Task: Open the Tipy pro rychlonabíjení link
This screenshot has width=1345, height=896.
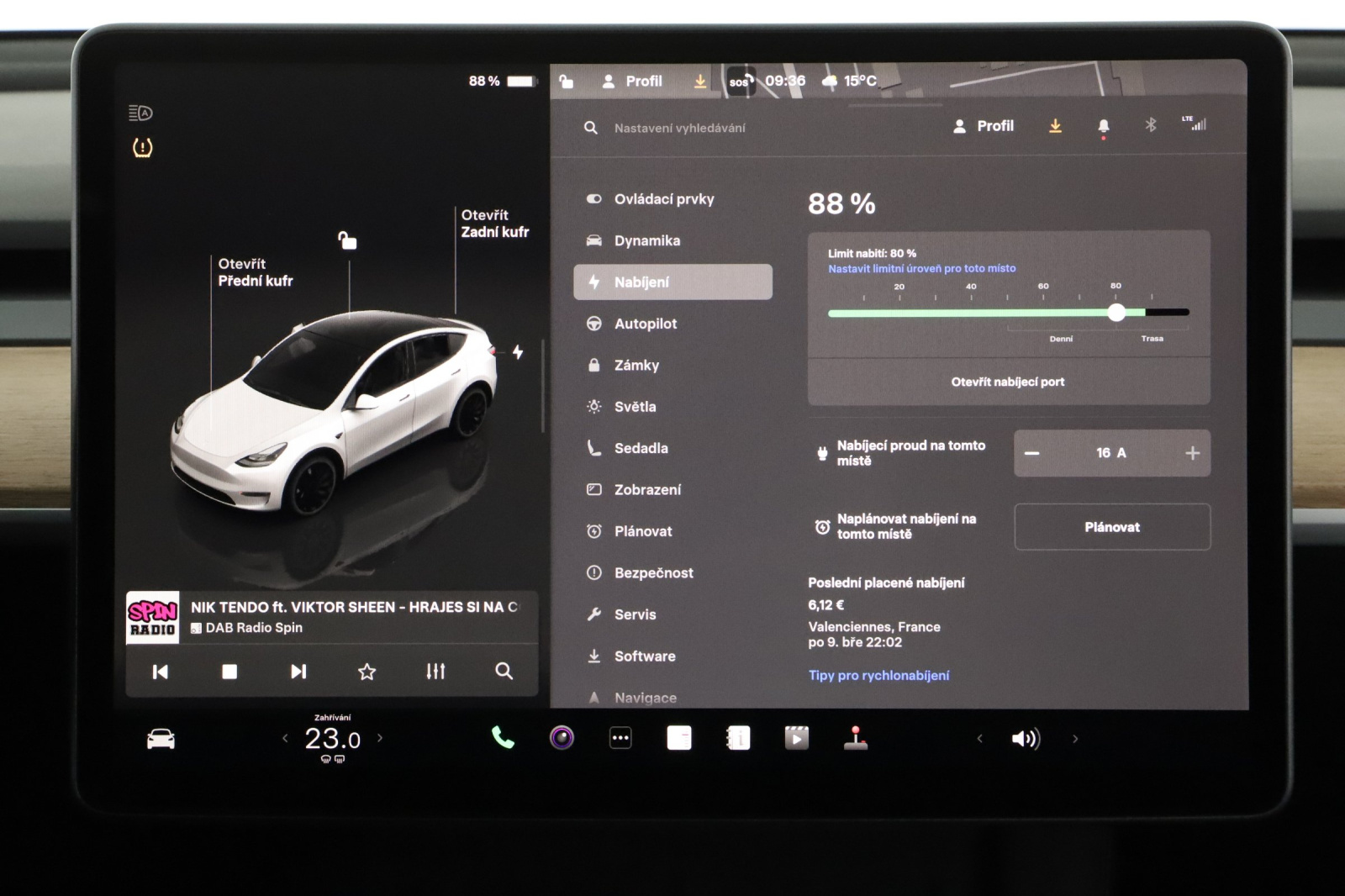Action: click(878, 675)
